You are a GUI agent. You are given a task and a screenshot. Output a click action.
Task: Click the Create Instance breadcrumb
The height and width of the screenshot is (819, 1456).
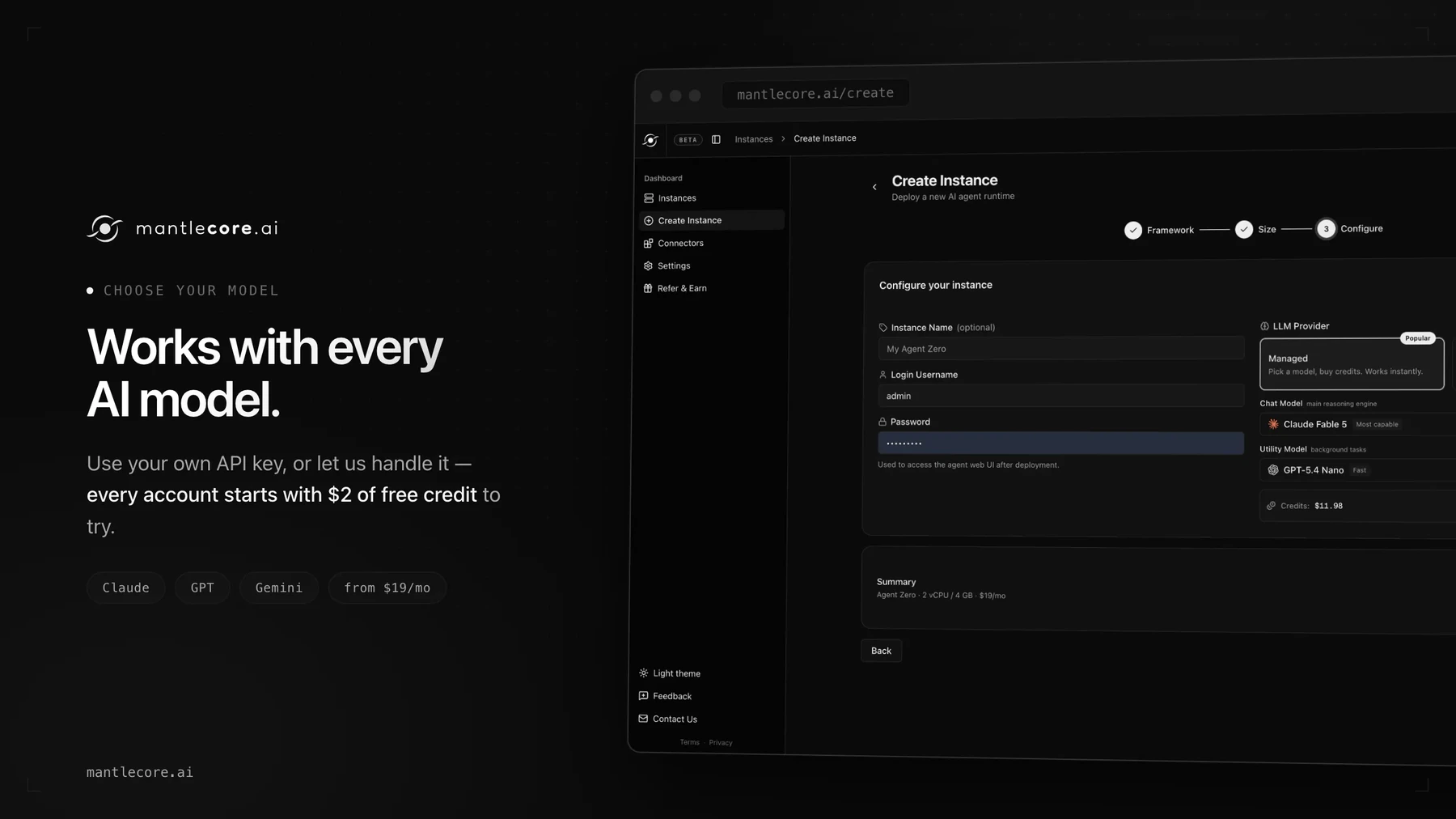click(825, 138)
